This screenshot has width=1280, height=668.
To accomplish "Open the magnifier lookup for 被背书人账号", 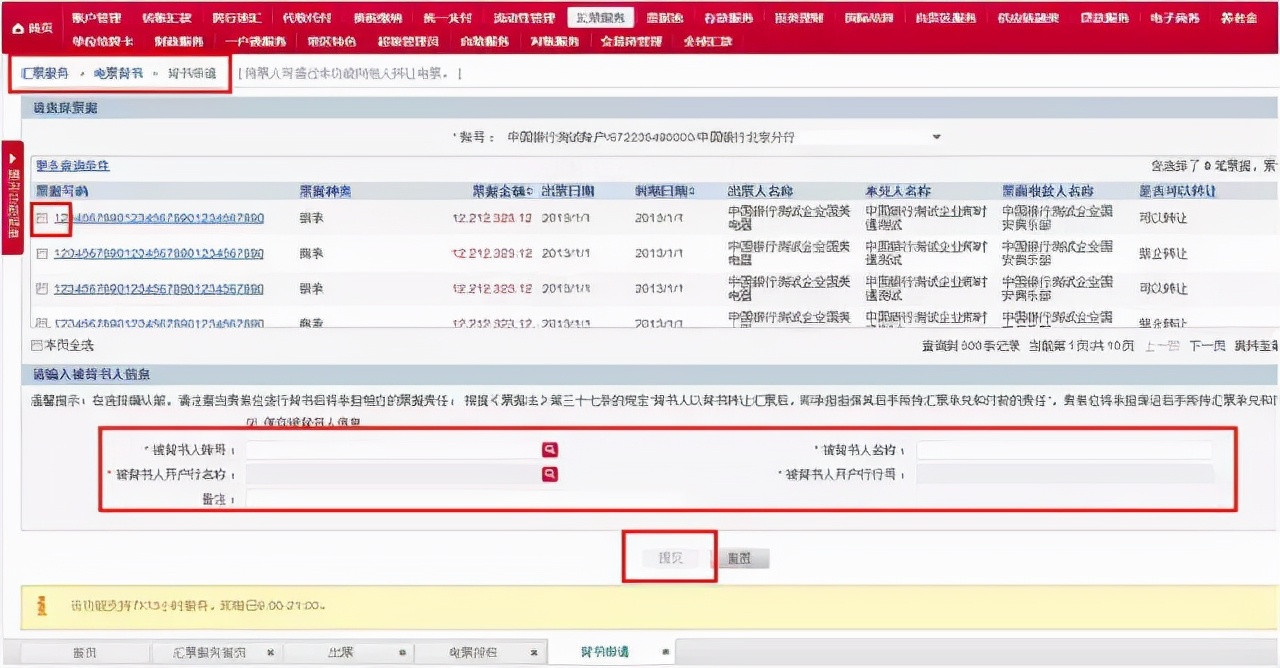I will tap(549, 449).
